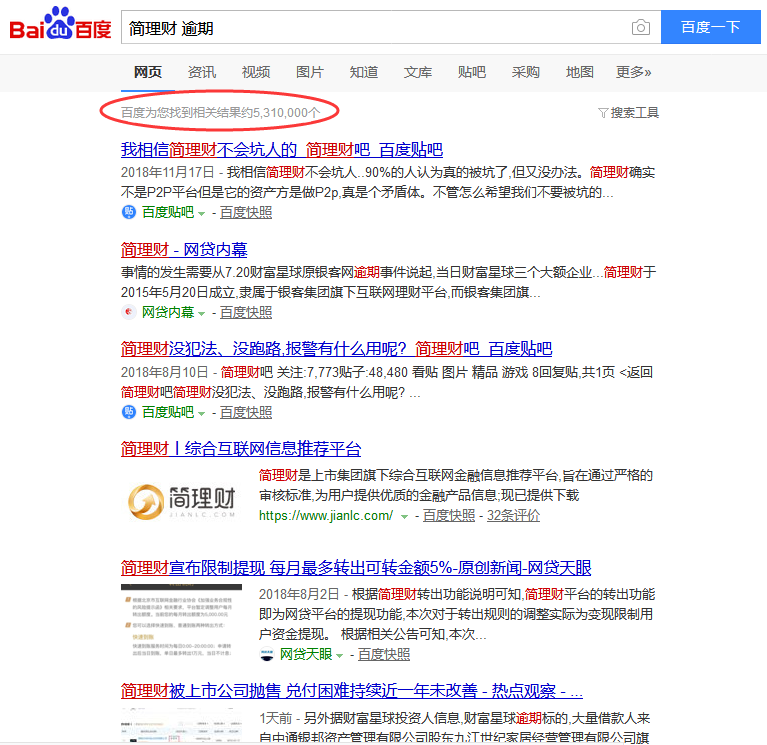The image size is (767, 745).
Task: Open the 限制提现 article thumbnail
Action: (181, 621)
